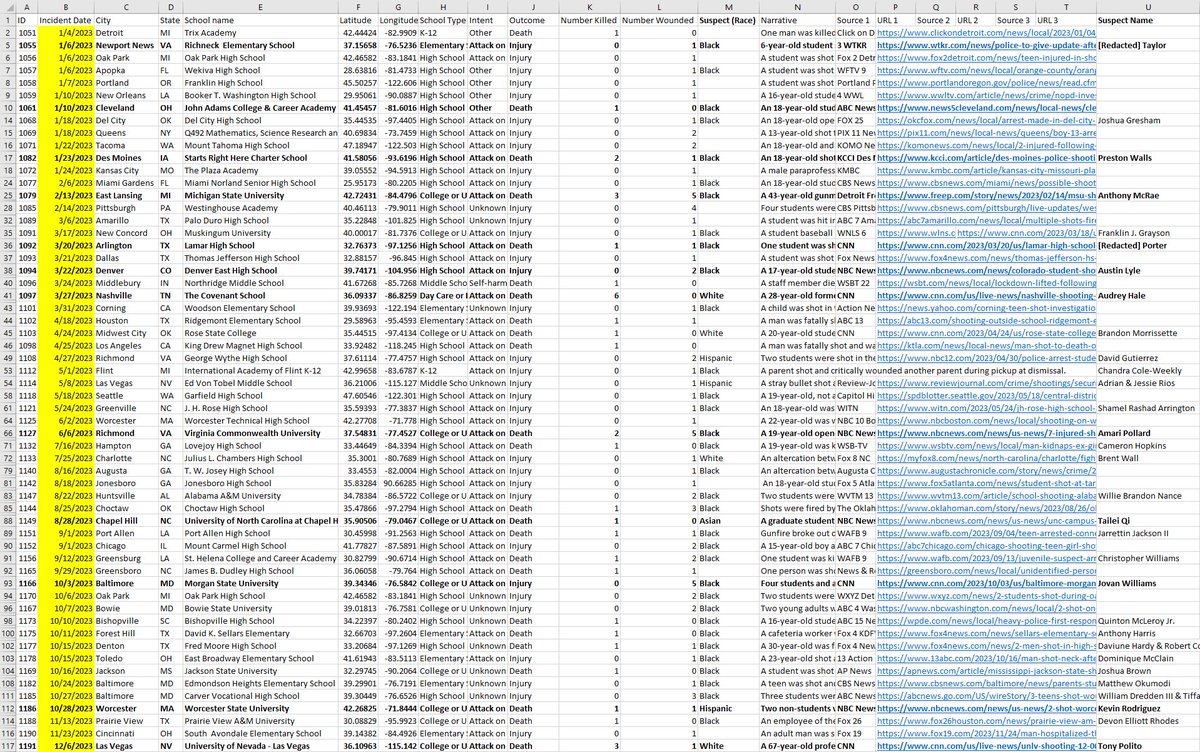The width and height of the screenshot is (1200, 752).
Task: Open the clickondetroit.com URL link
Action: click(986, 33)
